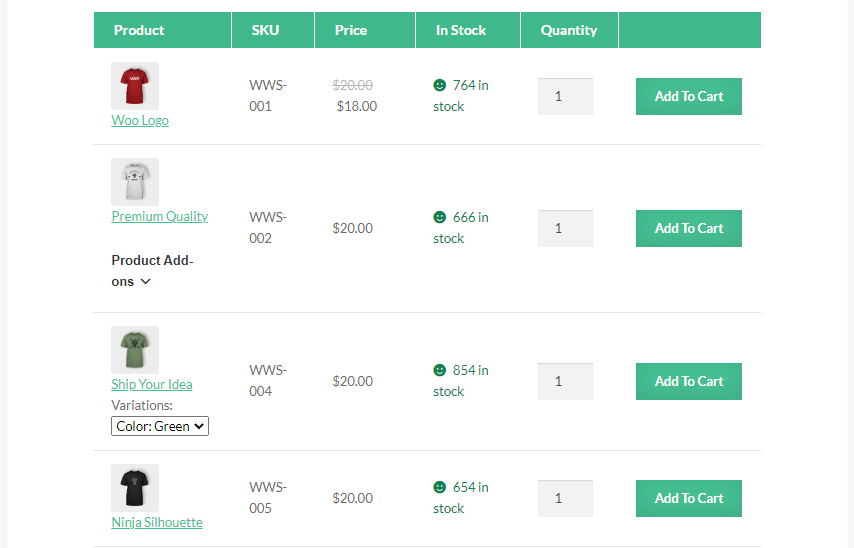
Task: Click the smiley stock icon for 764 in stock
Action: point(439,85)
